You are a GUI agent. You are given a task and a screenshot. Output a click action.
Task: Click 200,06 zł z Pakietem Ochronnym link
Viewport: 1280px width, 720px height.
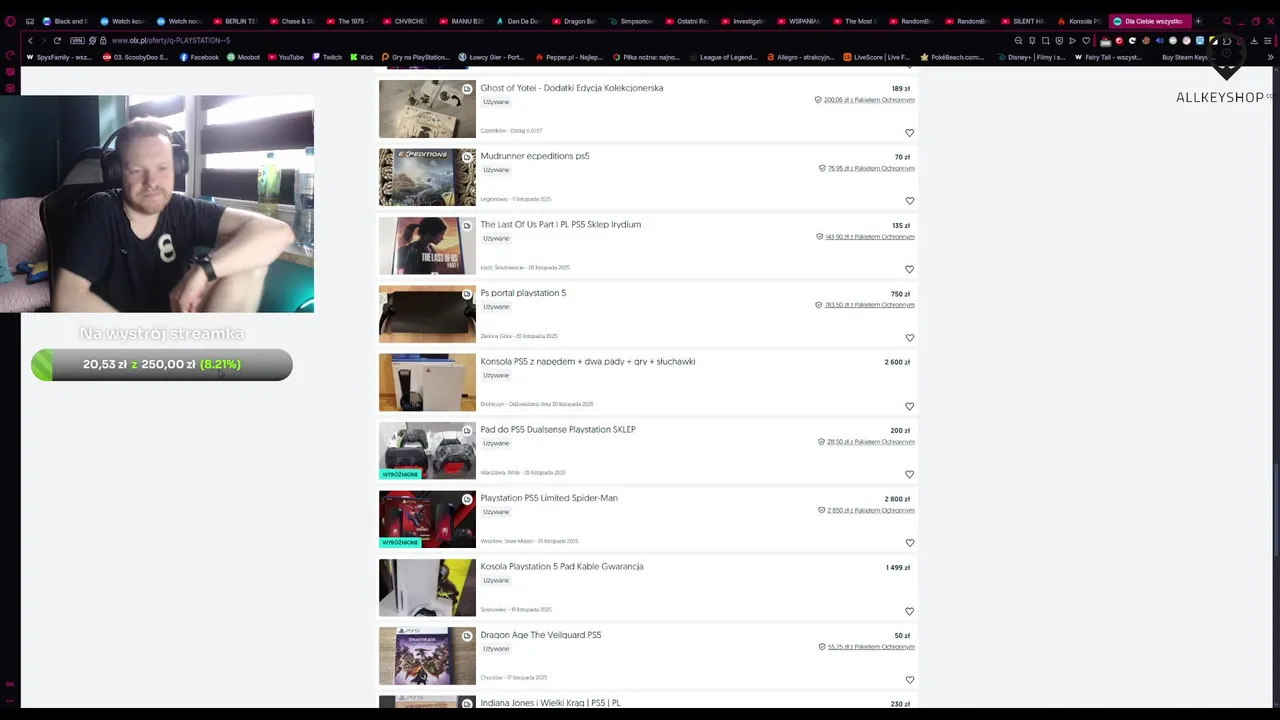(x=869, y=100)
